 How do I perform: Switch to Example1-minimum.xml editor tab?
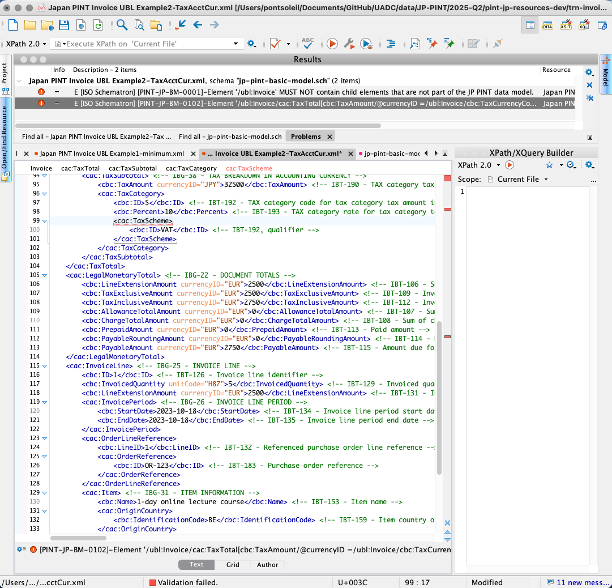click(x=112, y=154)
